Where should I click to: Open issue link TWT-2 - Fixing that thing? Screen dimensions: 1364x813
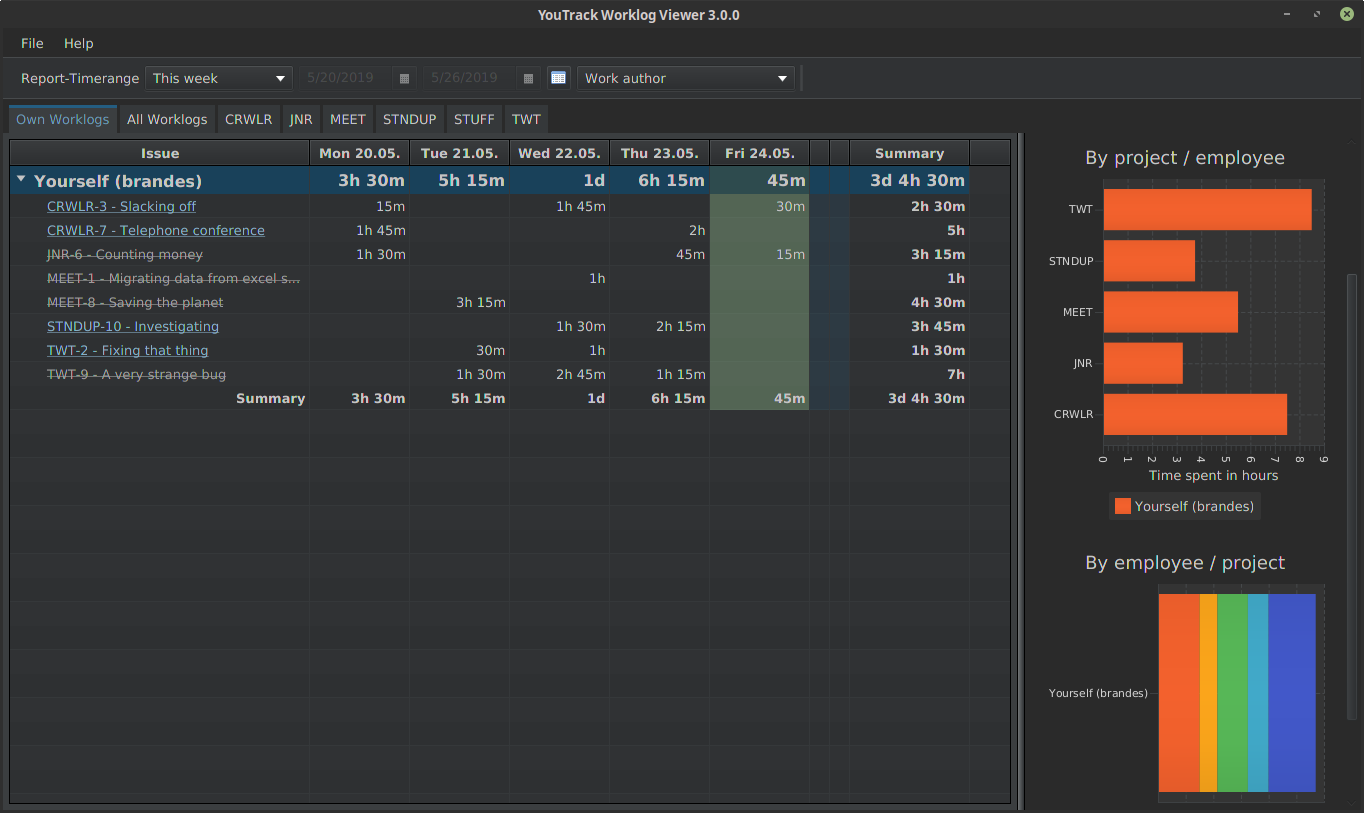[128, 350]
